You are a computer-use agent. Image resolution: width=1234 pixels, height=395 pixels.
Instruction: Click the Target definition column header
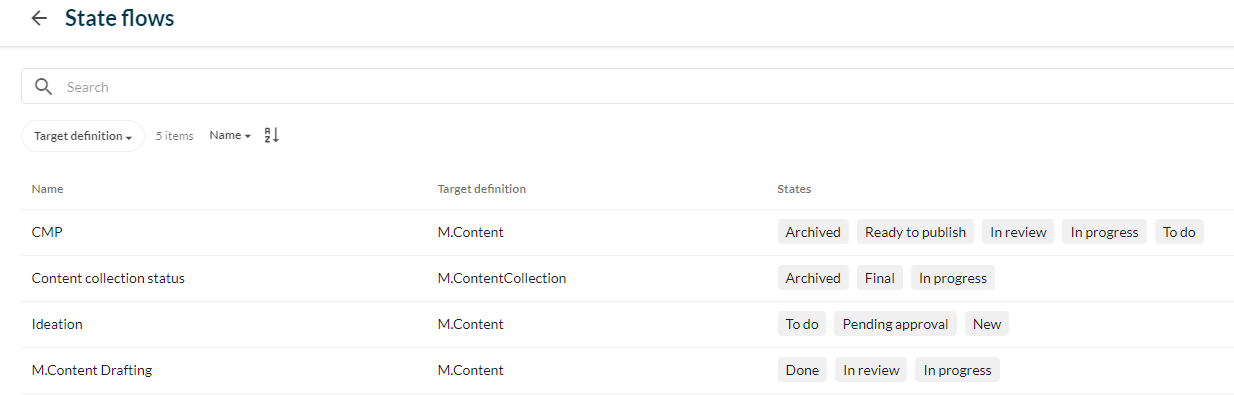482,188
